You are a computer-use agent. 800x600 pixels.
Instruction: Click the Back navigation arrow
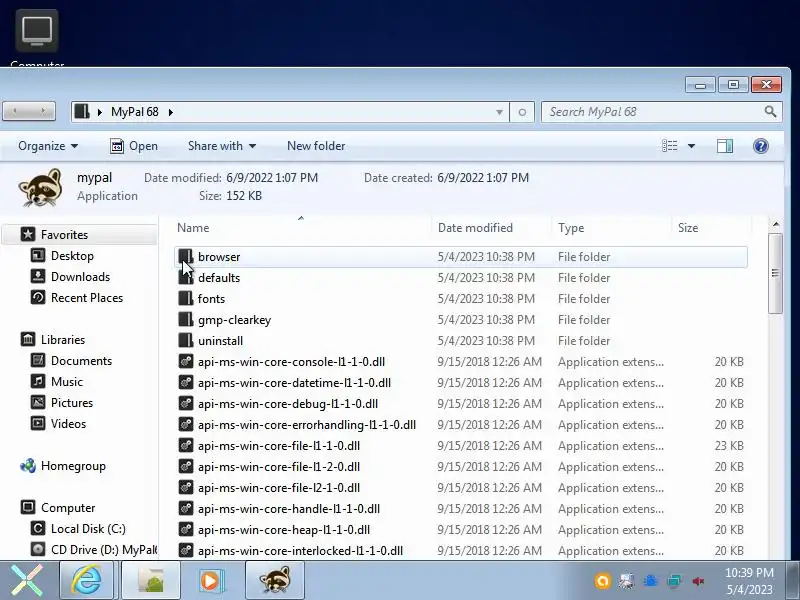(15, 111)
